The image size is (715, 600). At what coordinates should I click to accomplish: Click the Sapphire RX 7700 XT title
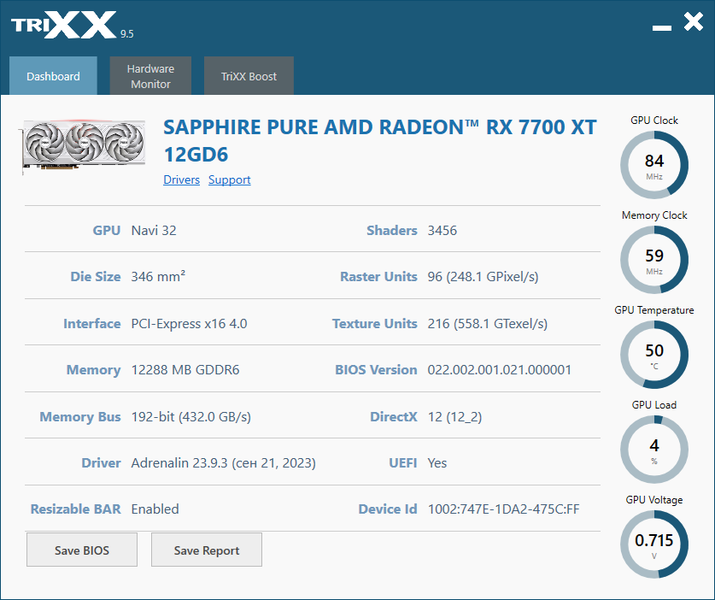click(x=380, y=140)
